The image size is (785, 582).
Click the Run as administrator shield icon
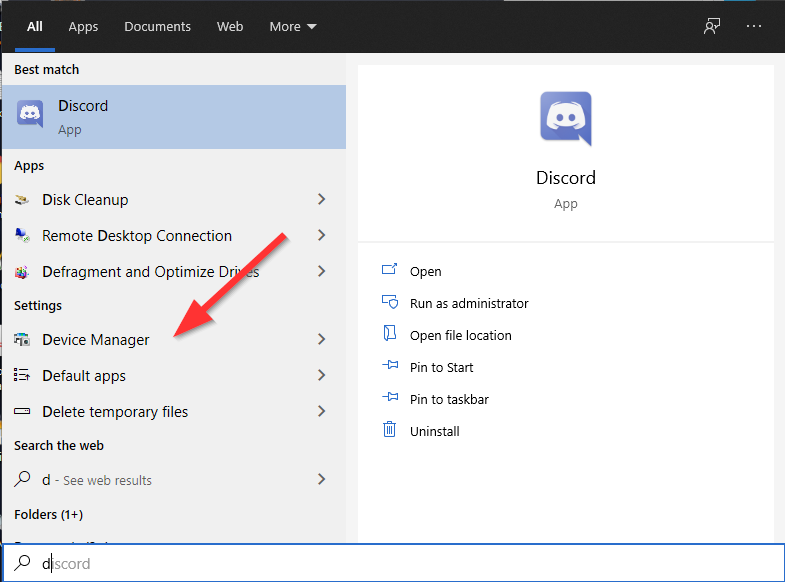[x=390, y=302]
